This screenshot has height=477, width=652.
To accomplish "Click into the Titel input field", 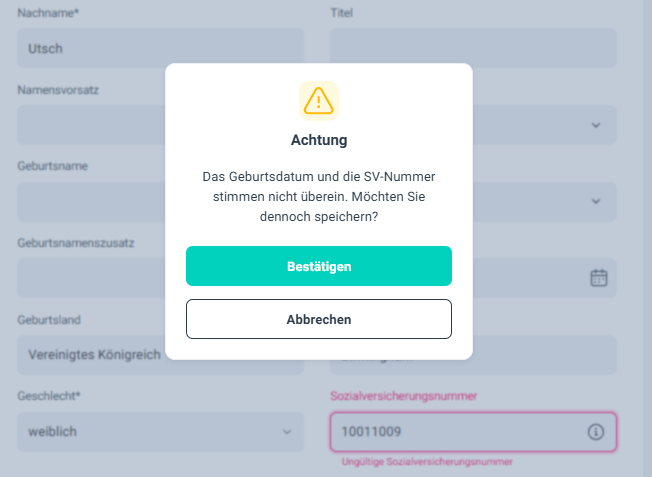I will coord(473,48).
